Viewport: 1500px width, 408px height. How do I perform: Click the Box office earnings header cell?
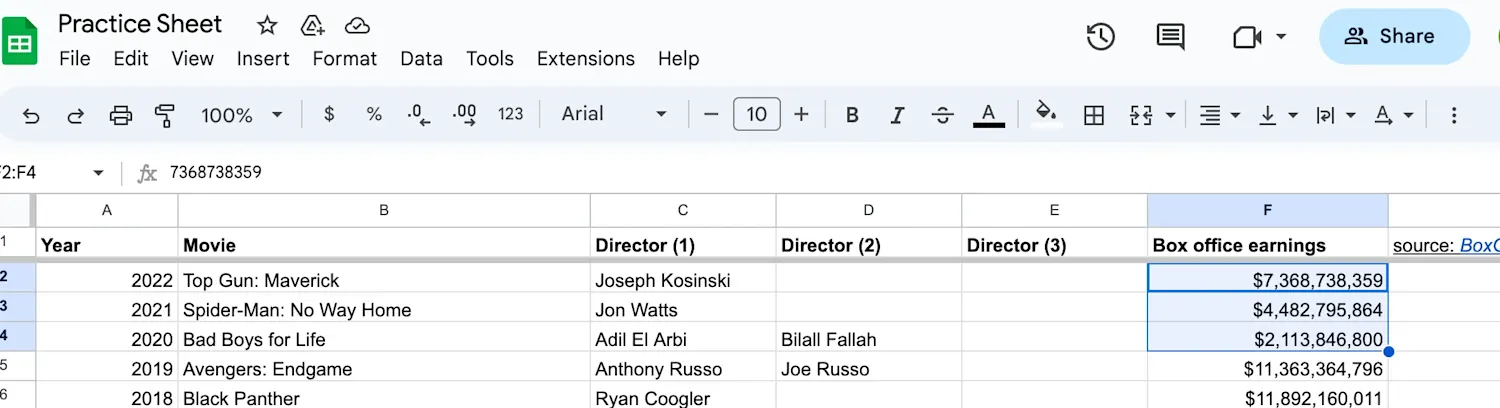click(1268, 244)
